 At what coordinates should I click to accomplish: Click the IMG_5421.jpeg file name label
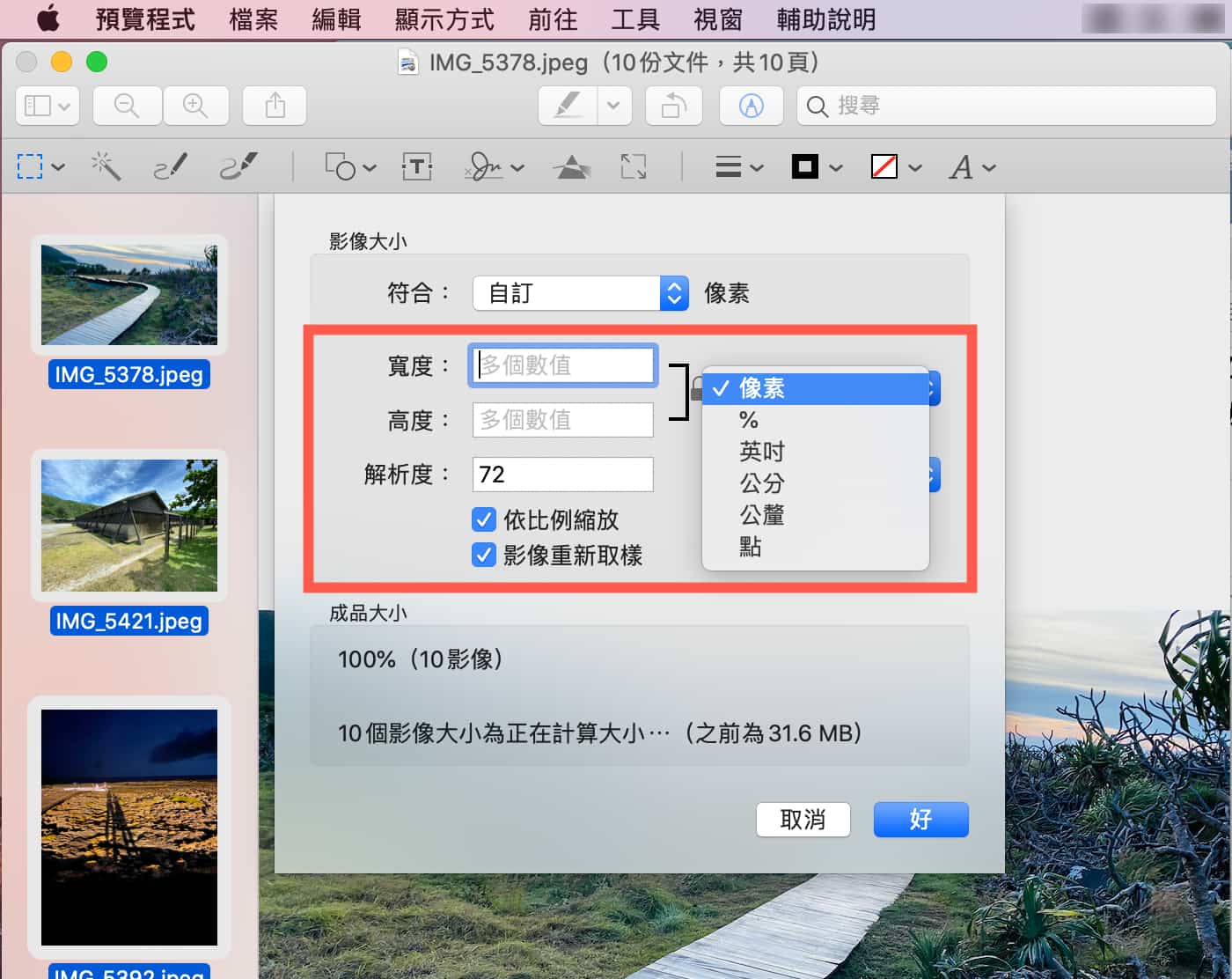tap(129, 621)
